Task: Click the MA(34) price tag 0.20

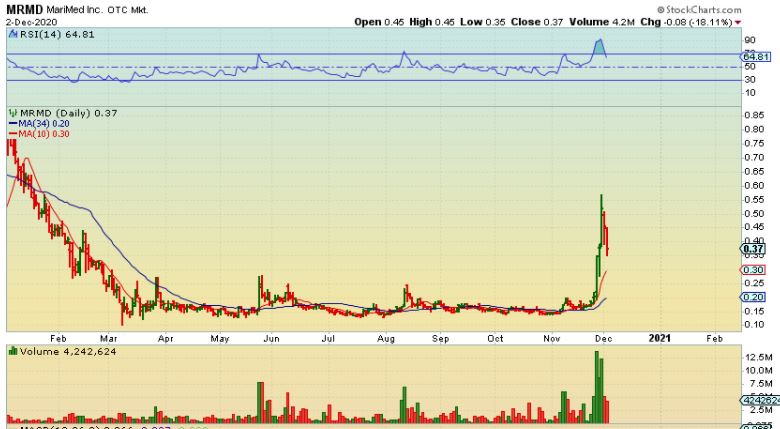Action: 754,297
